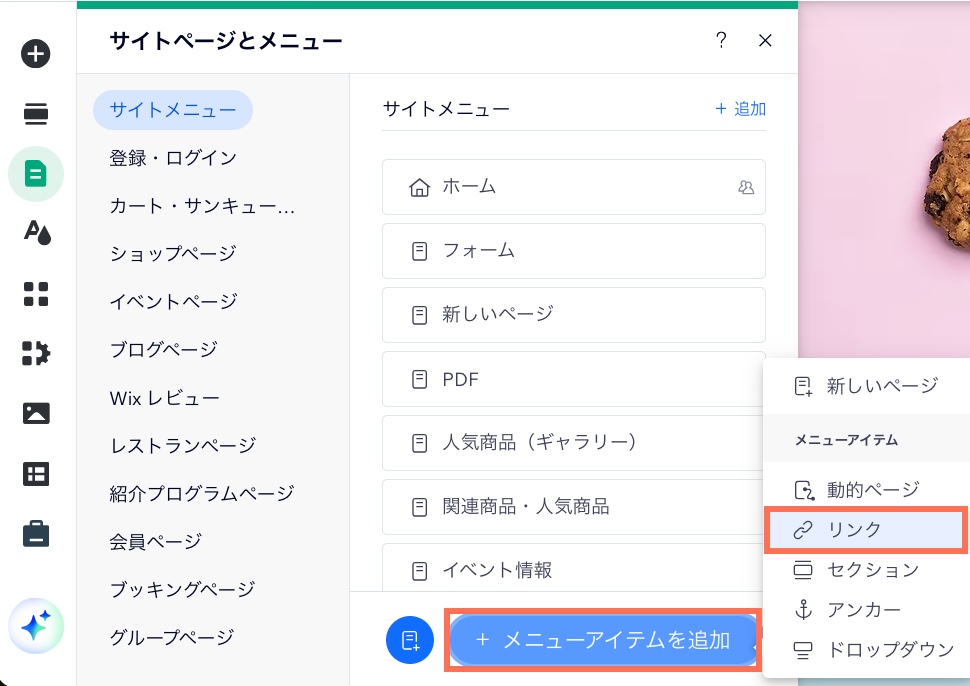The height and width of the screenshot is (686, 970).
Task: Select the Pages and Menu icon
Action: click(x=36, y=174)
